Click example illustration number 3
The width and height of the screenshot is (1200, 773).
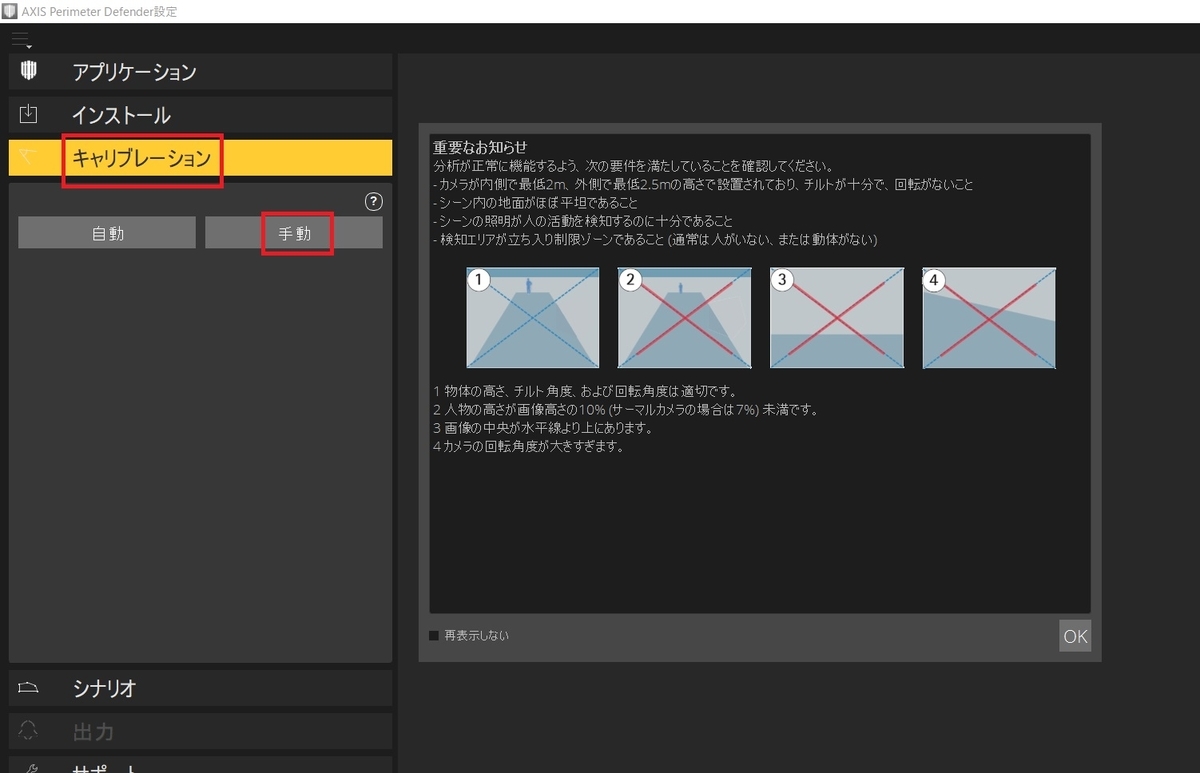pos(836,317)
